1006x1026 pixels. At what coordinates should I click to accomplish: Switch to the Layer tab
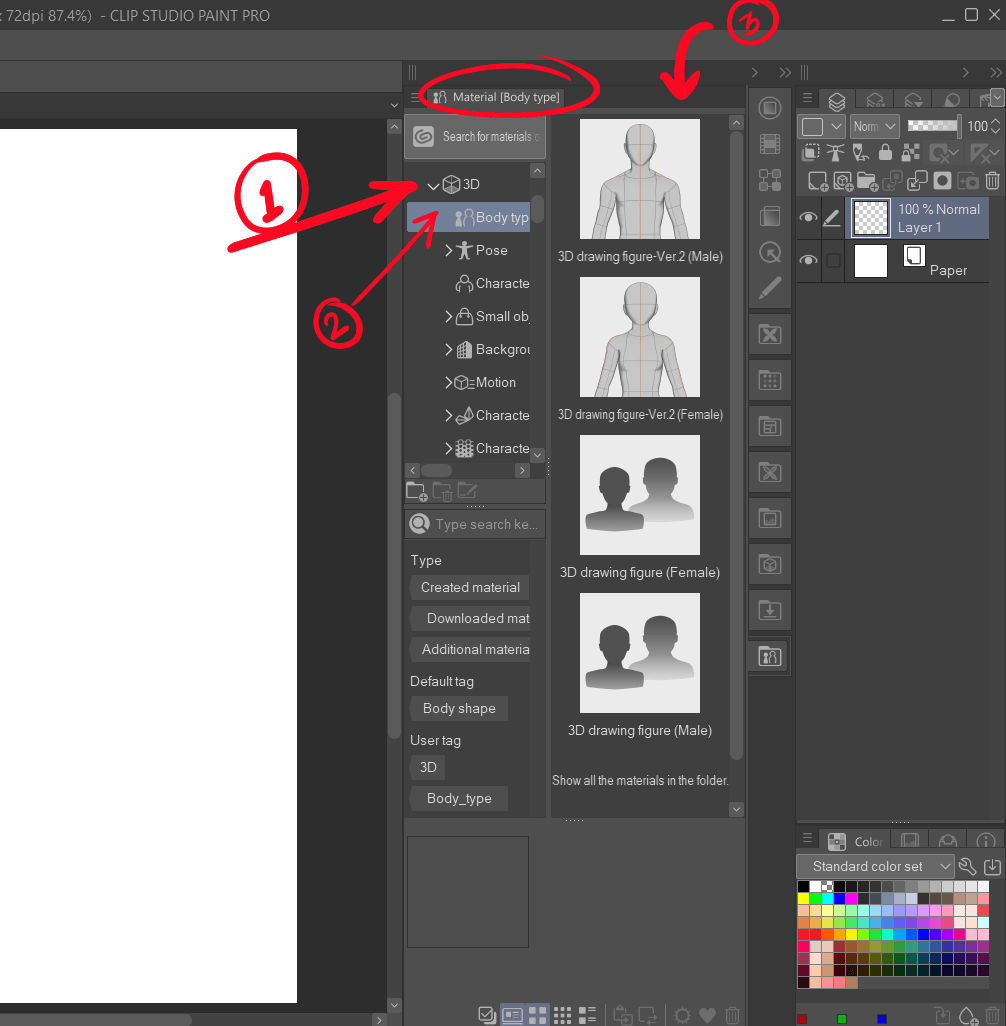click(x=836, y=101)
